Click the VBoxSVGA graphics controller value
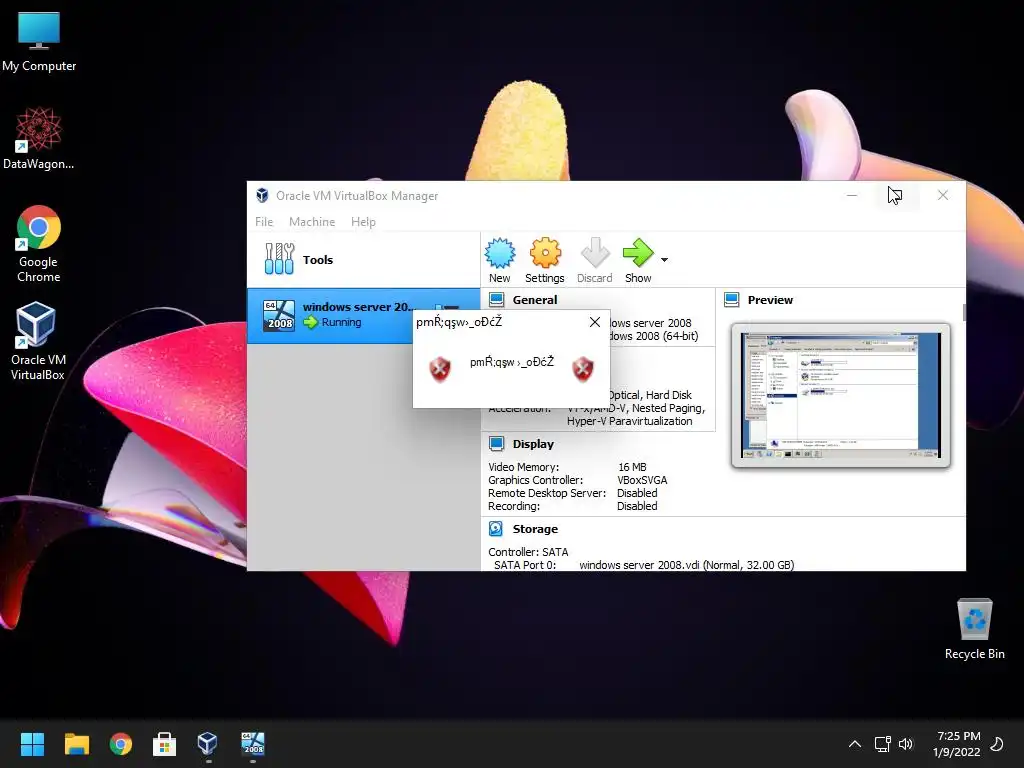Image resolution: width=1024 pixels, height=768 pixels. point(642,480)
